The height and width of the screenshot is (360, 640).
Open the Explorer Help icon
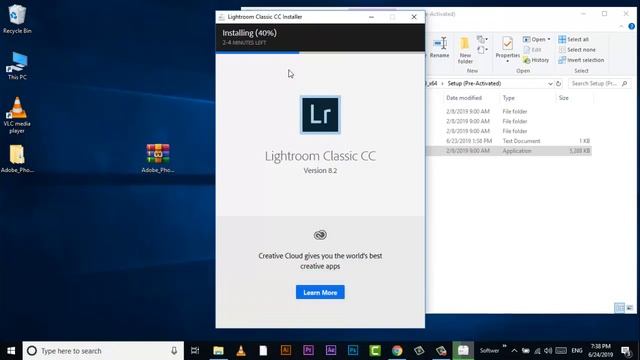point(631,27)
